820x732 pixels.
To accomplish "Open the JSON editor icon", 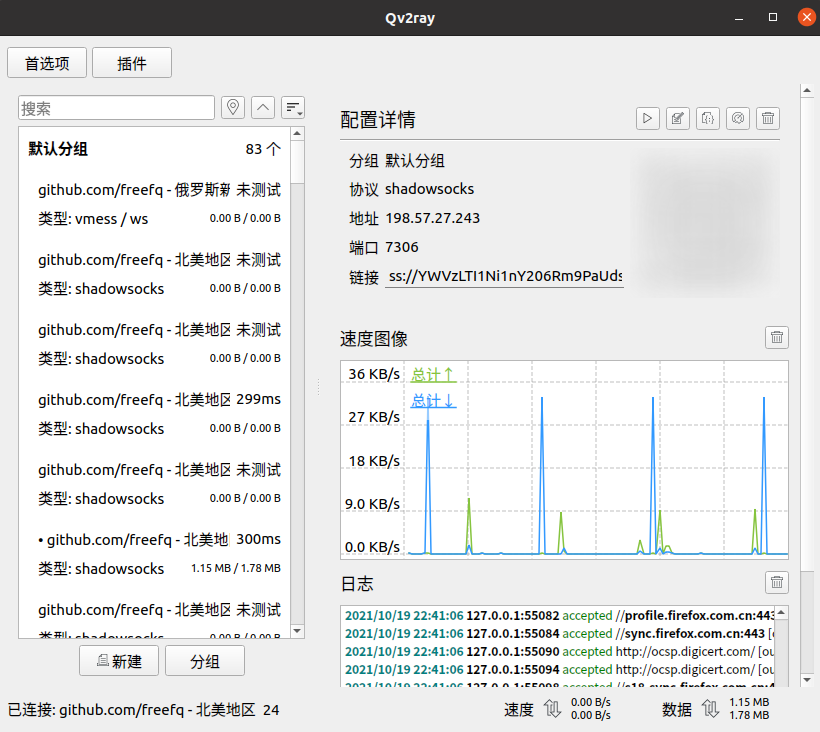I will tap(707, 118).
